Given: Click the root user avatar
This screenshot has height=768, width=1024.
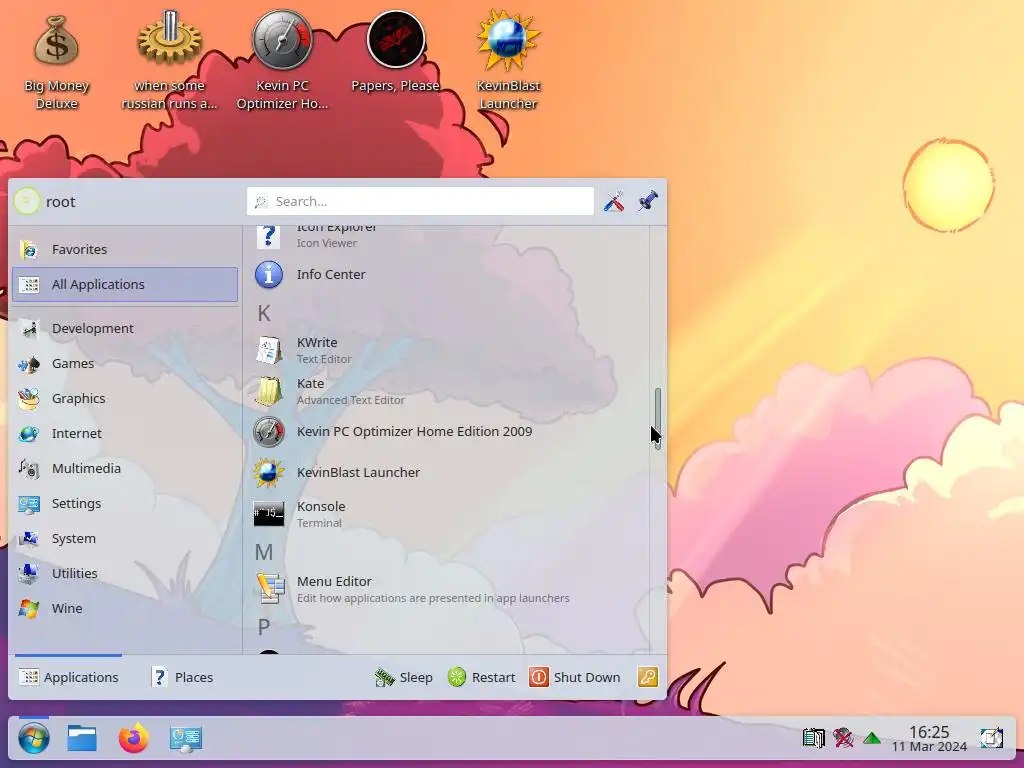Looking at the screenshot, I should pos(27,201).
